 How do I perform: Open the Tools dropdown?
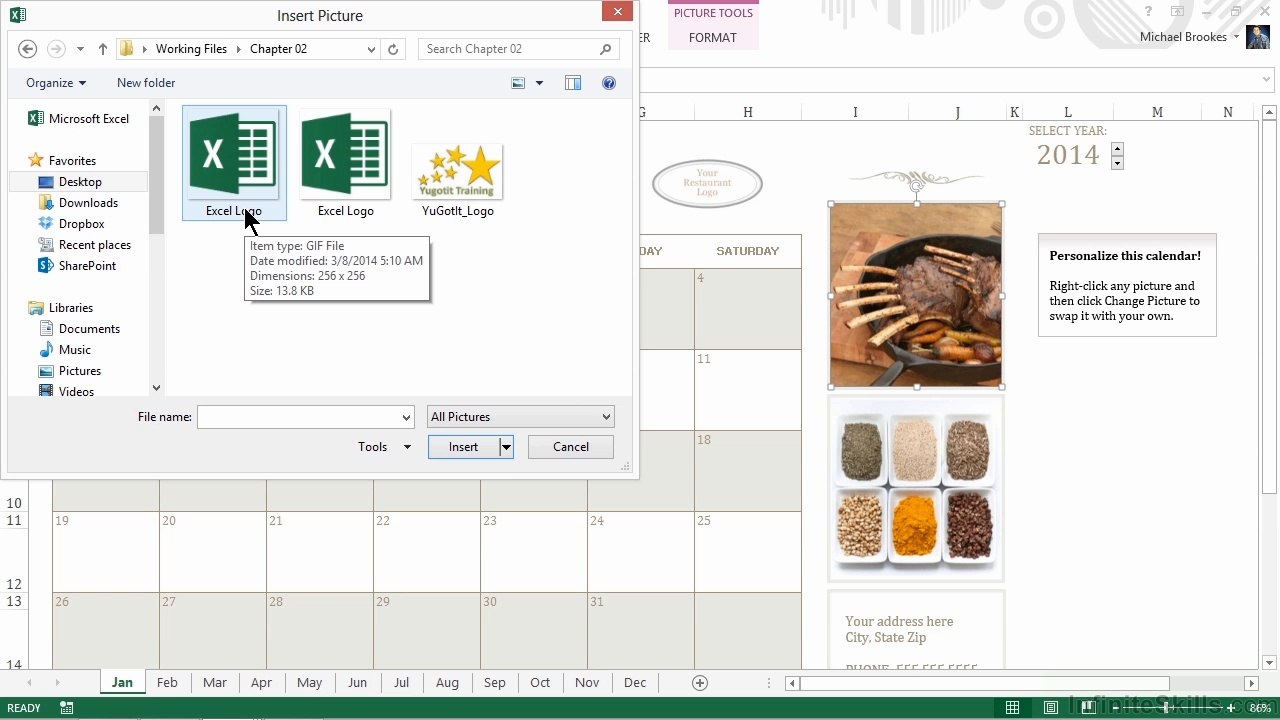click(x=384, y=447)
